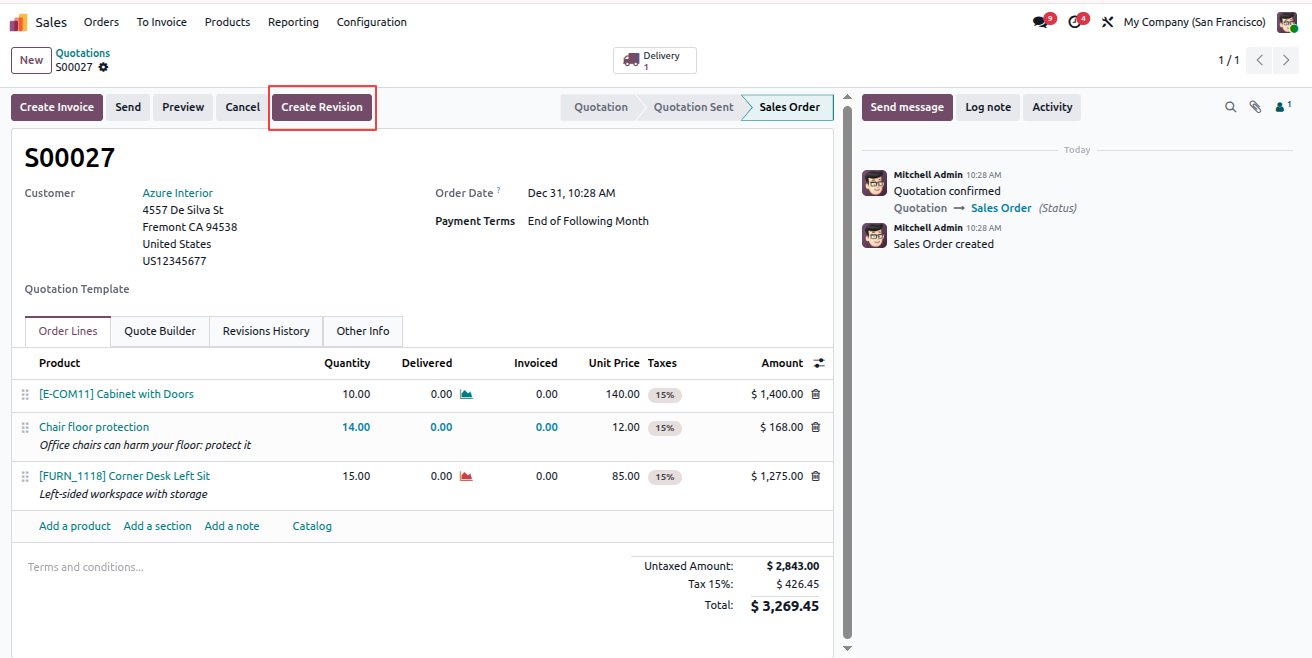Open optional columns toggle in table header
Screen dimensions: 1312x658
tap(819, 363)
